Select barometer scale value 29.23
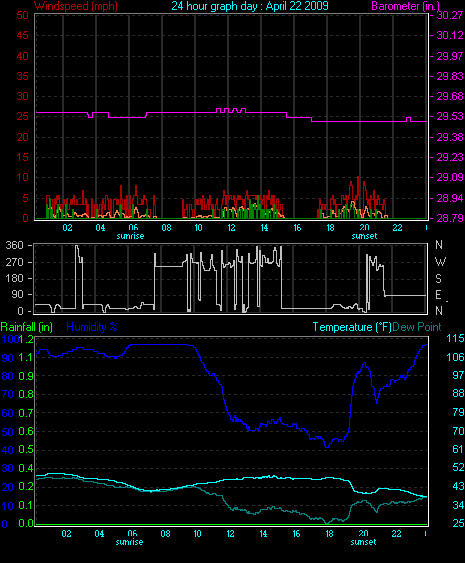This screenshot has height=563, width=465. coord(450,157)
